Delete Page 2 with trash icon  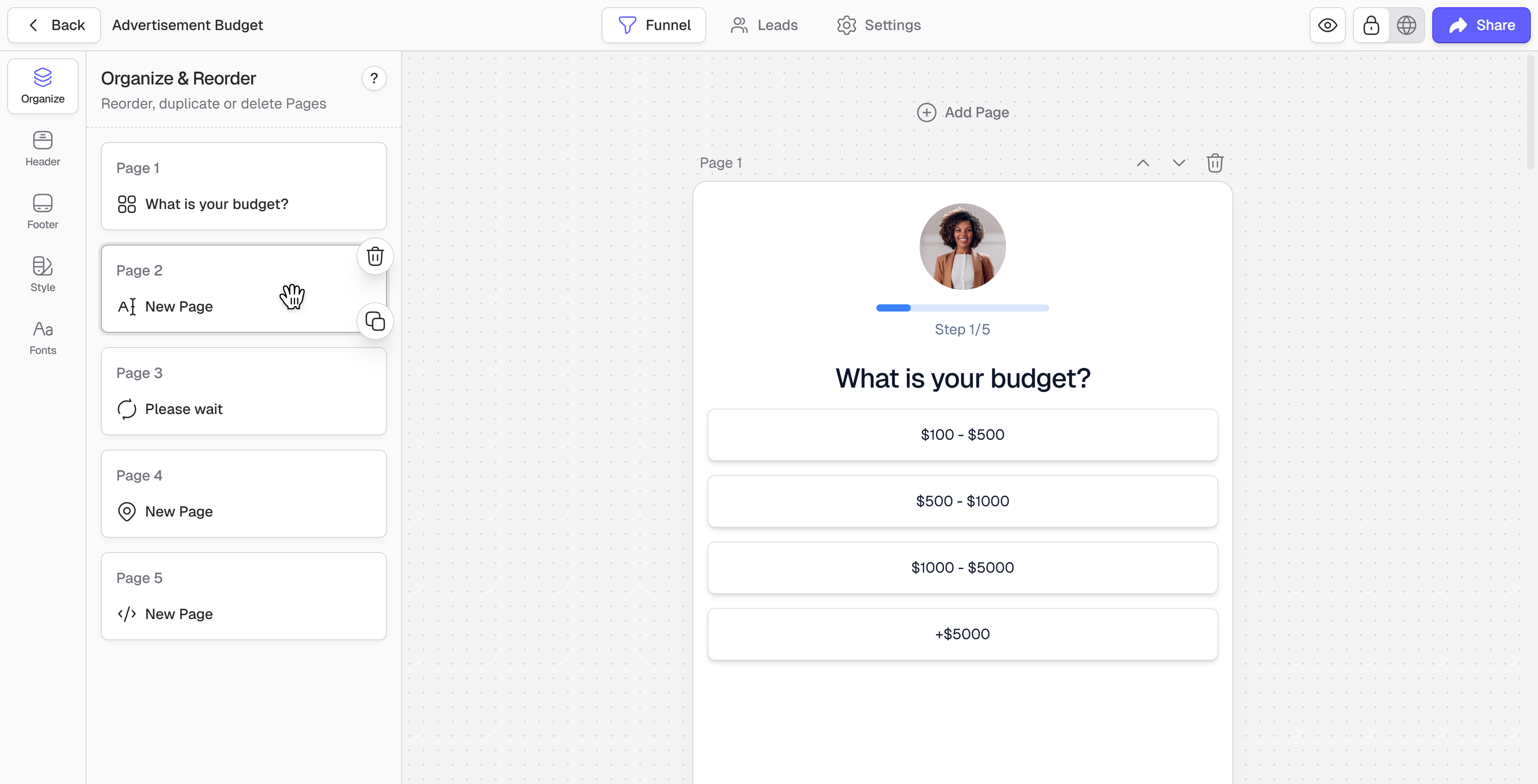(374, 257)
